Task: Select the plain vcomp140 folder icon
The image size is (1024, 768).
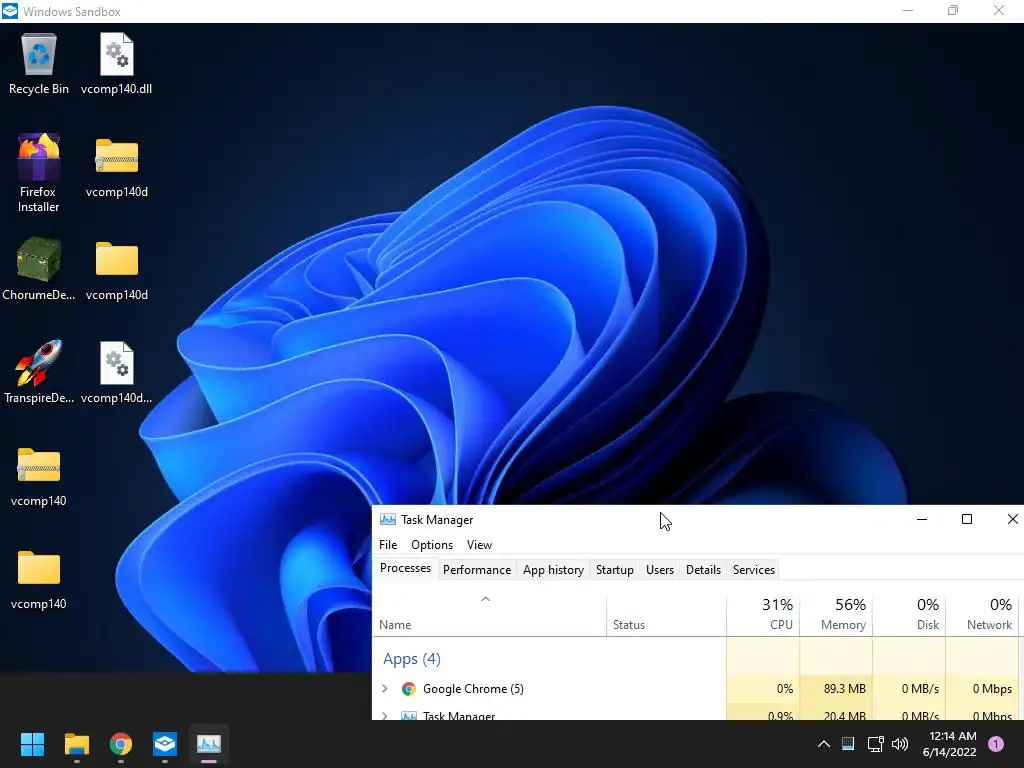Action: point(39,579)
